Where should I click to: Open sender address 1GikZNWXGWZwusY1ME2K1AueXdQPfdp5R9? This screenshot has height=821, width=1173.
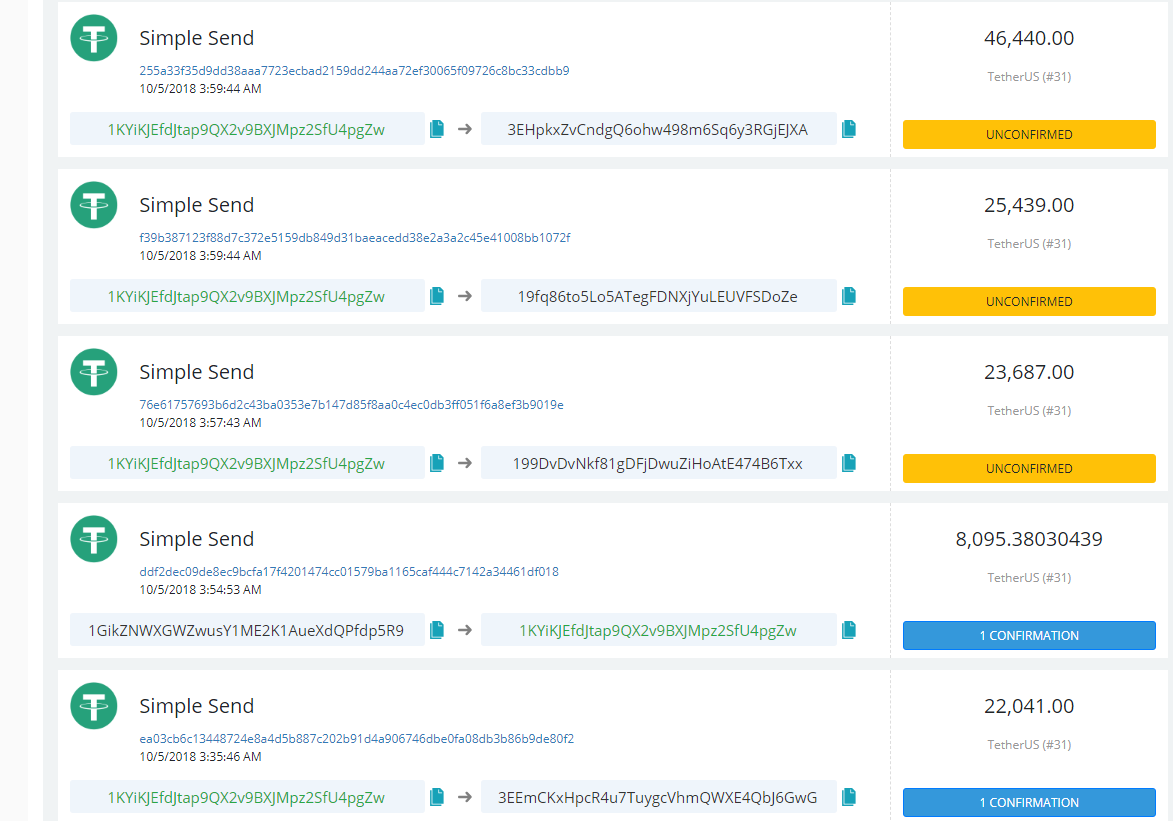click(x=246, y=630)
